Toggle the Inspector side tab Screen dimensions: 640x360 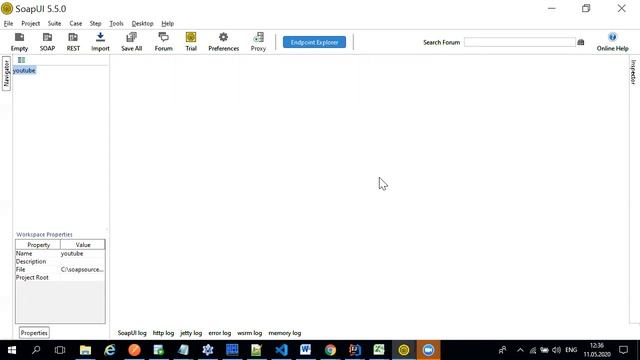pos(633,72)
